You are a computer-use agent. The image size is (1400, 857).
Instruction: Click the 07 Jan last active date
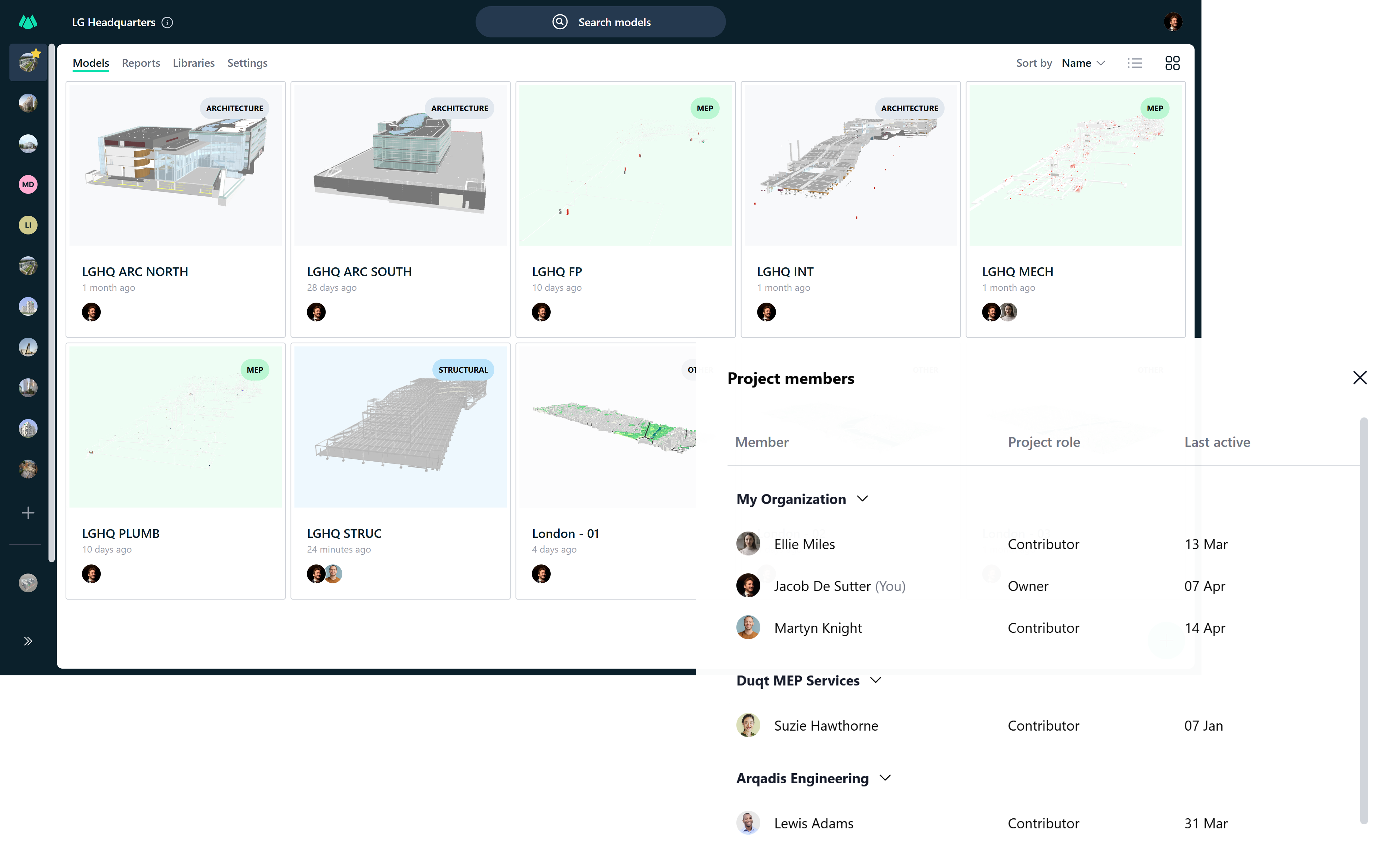coord(1203,725)
